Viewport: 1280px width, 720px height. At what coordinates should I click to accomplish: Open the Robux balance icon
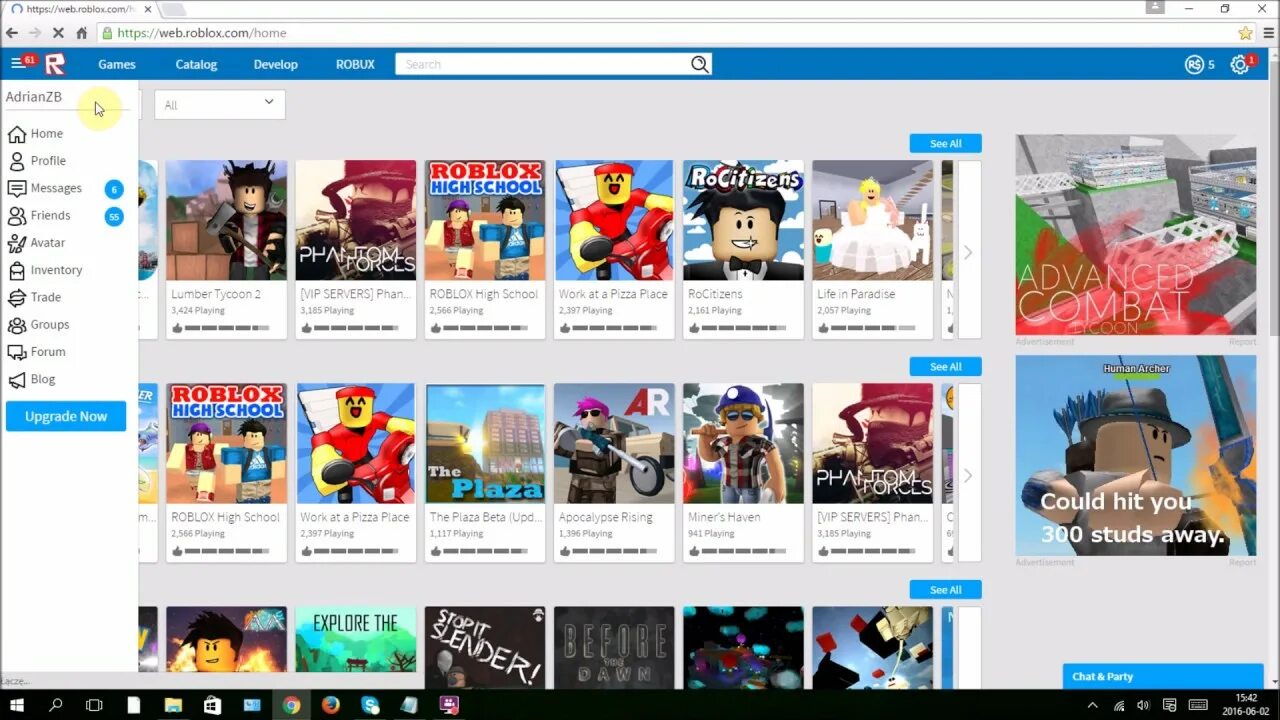click(1194, 64)
